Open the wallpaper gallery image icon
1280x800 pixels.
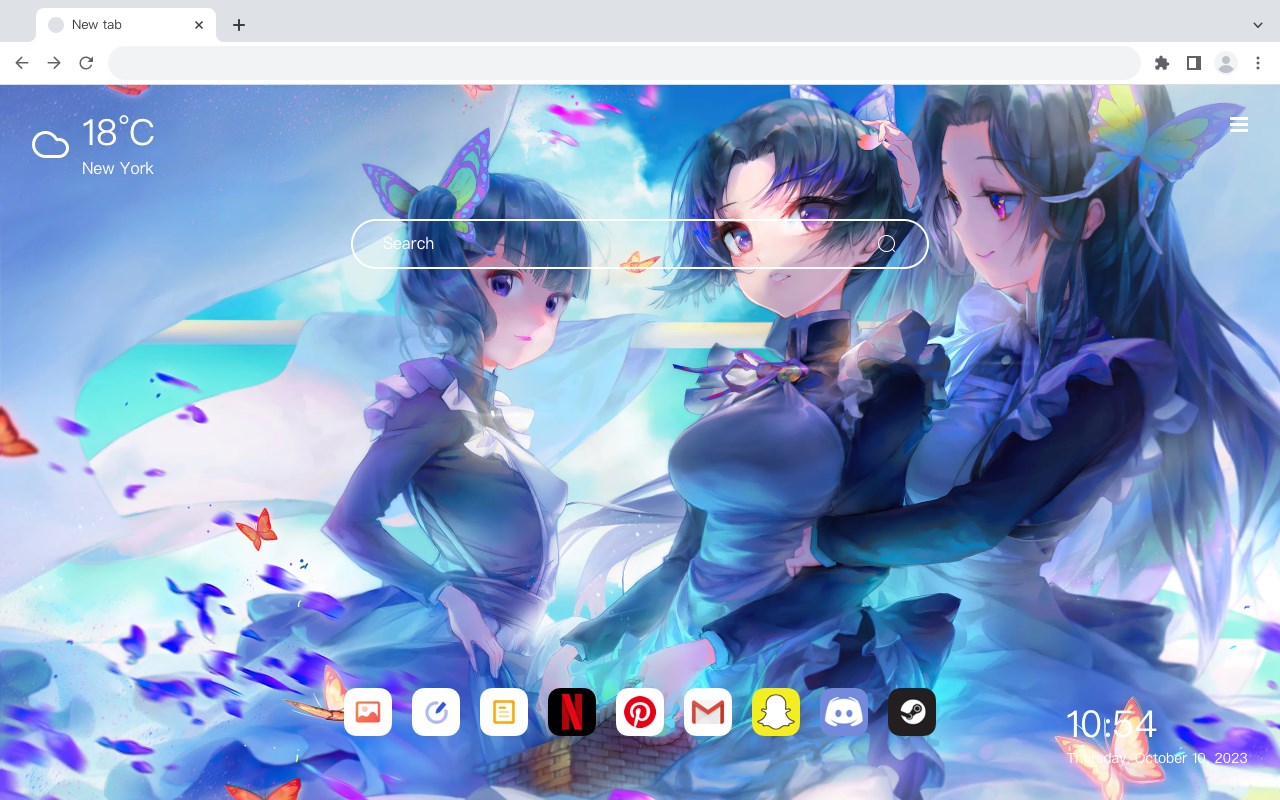[368, 712]
